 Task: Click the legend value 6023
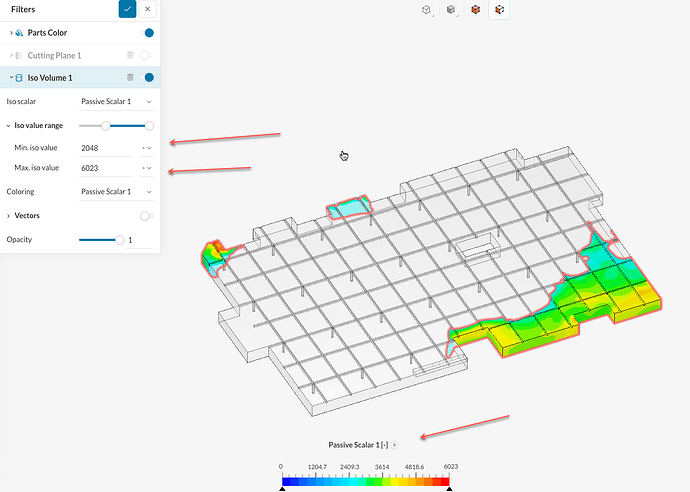pyautogui.click(x=451, y=466)
